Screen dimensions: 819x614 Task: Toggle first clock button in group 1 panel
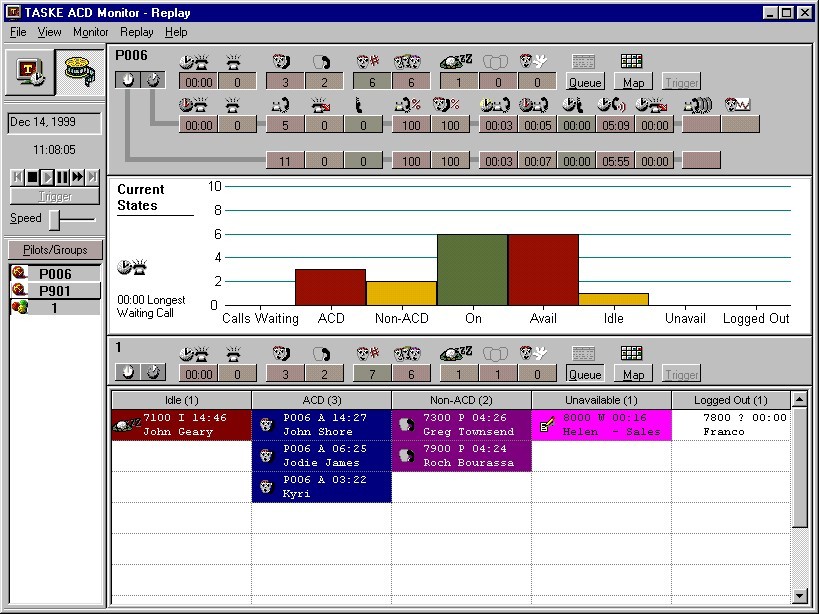point(128,372)
